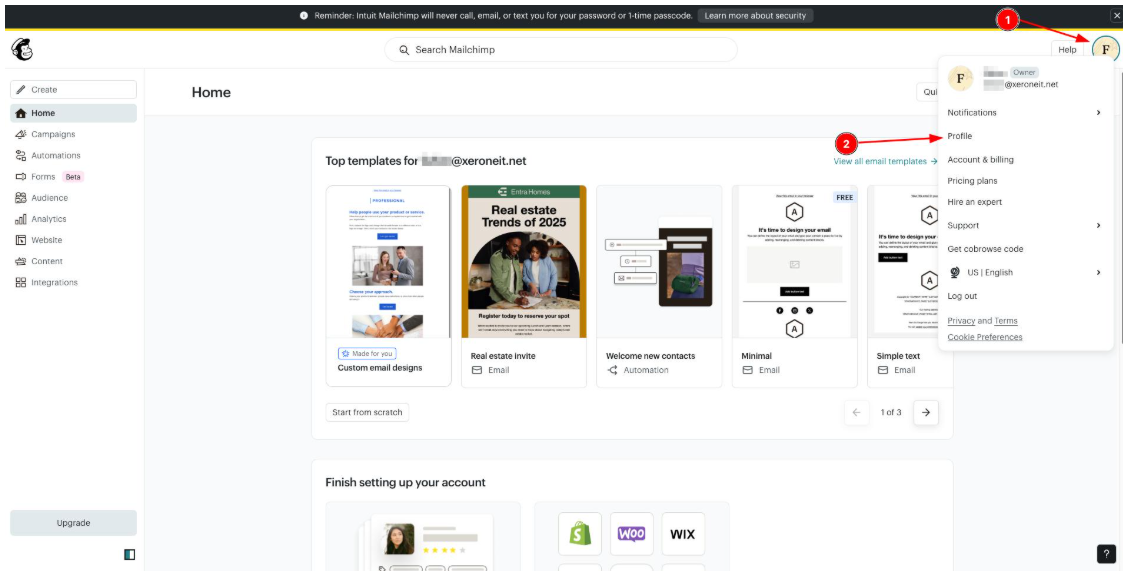This screenshot has height=573, width=1123.
Task: Click Start from scratch button
Action: coord(367,412)
